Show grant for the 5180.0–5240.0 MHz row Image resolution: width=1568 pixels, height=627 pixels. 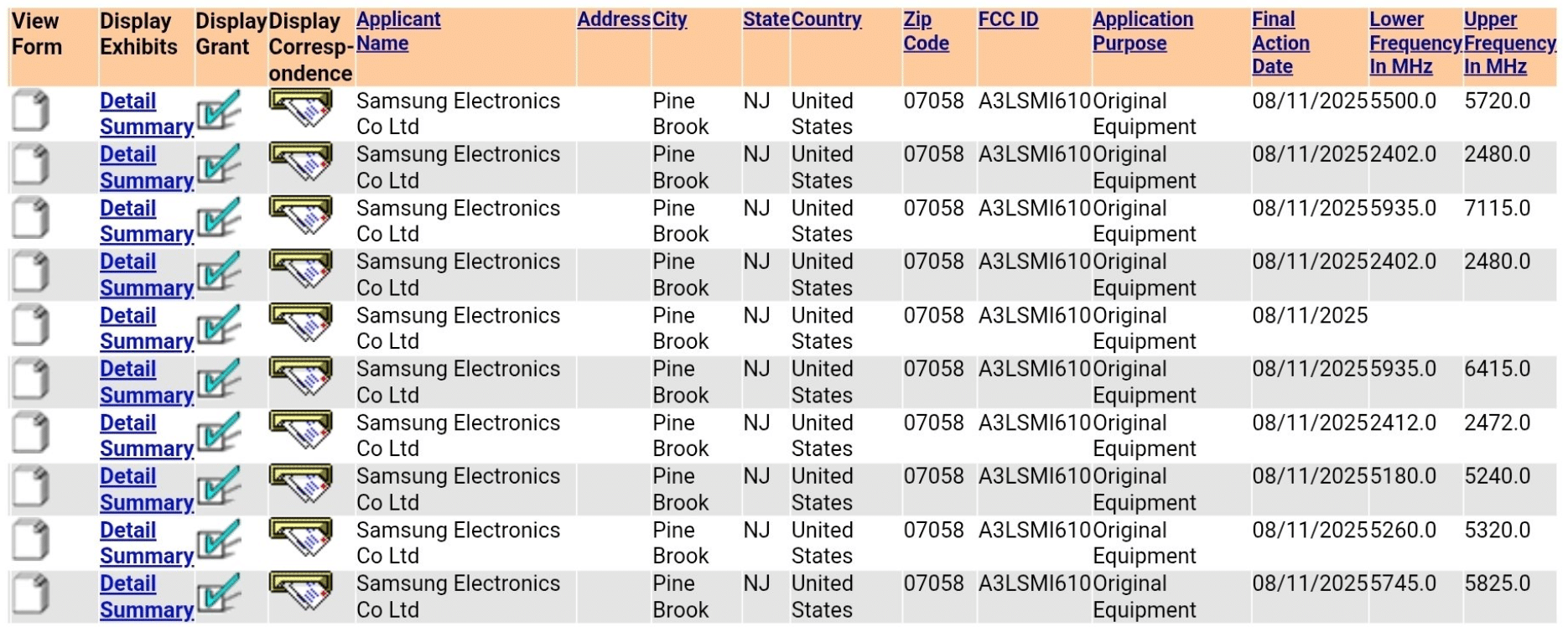(219, 487)
